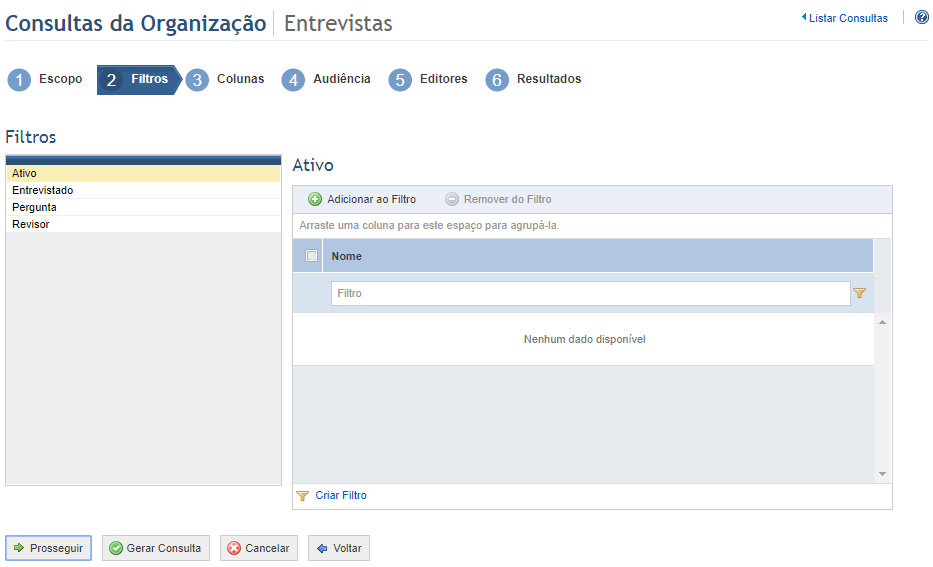Click the Criar Filtro link
Image resolution: width=933 pixels, height=567 pixels.
tap(341, 495)
